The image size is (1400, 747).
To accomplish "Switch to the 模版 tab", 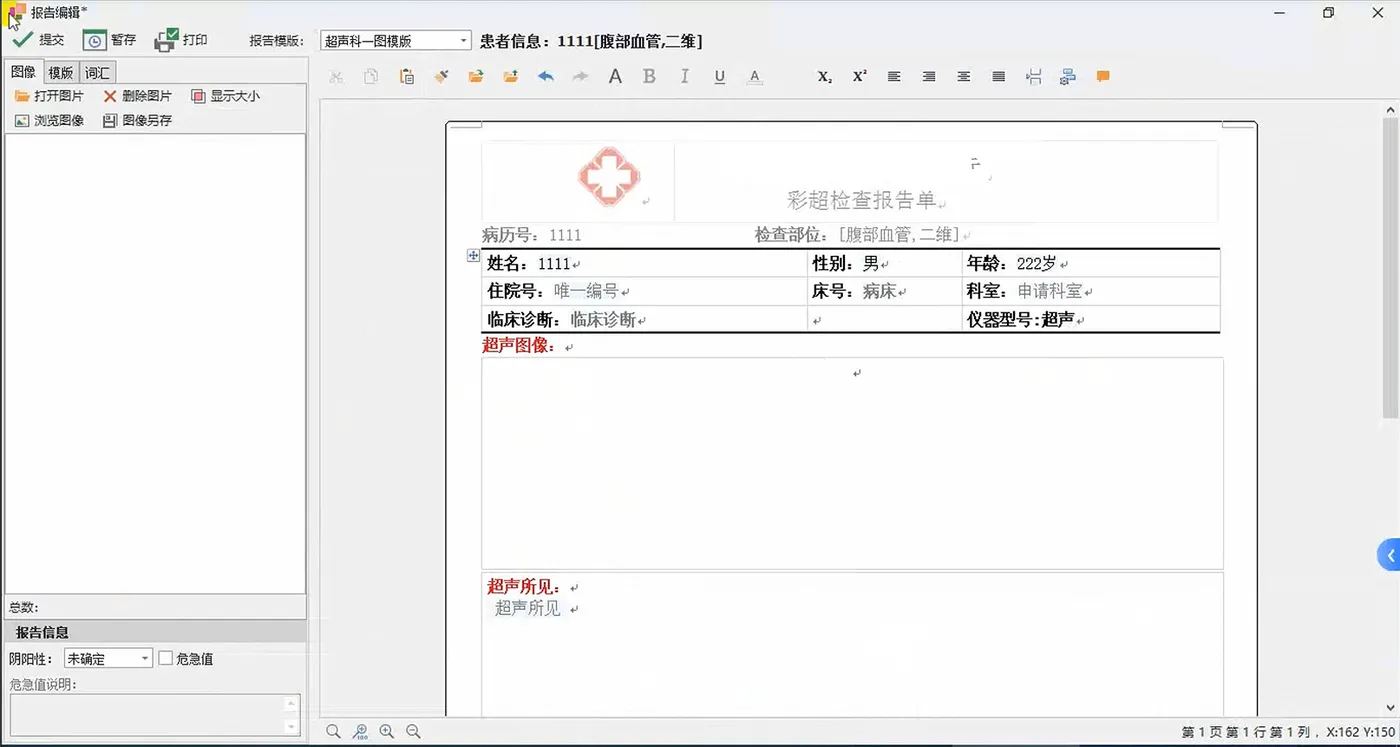I will click(x=61, y=72).
